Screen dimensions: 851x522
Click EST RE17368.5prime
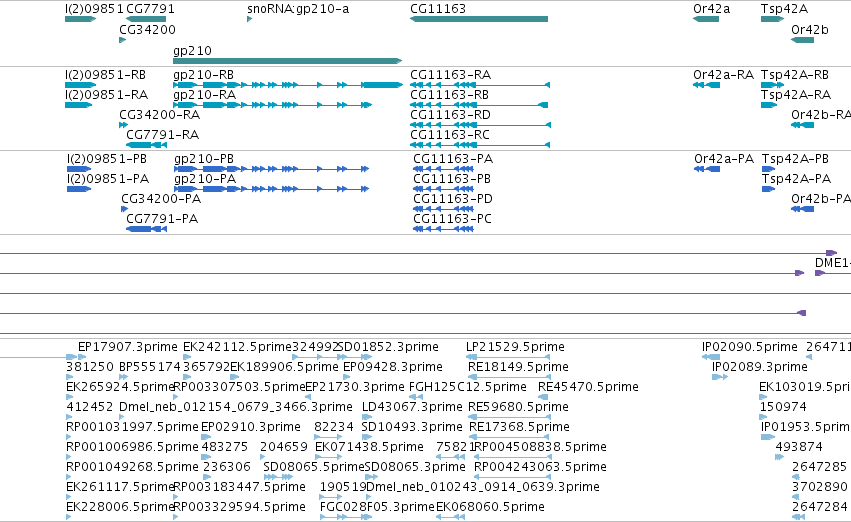pos(519,427)
